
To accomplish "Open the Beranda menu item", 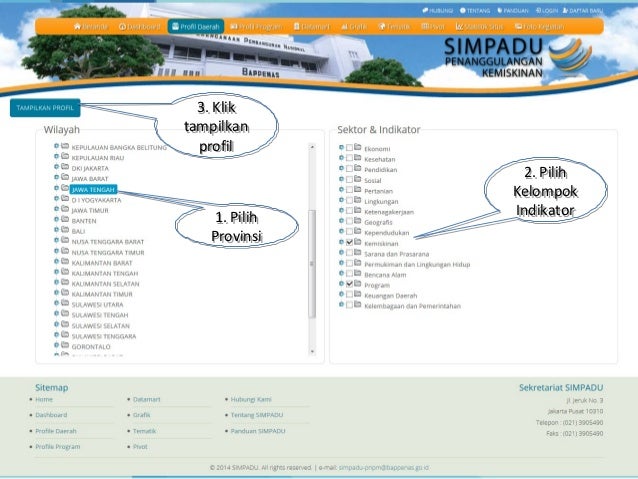I will [91, 27].
